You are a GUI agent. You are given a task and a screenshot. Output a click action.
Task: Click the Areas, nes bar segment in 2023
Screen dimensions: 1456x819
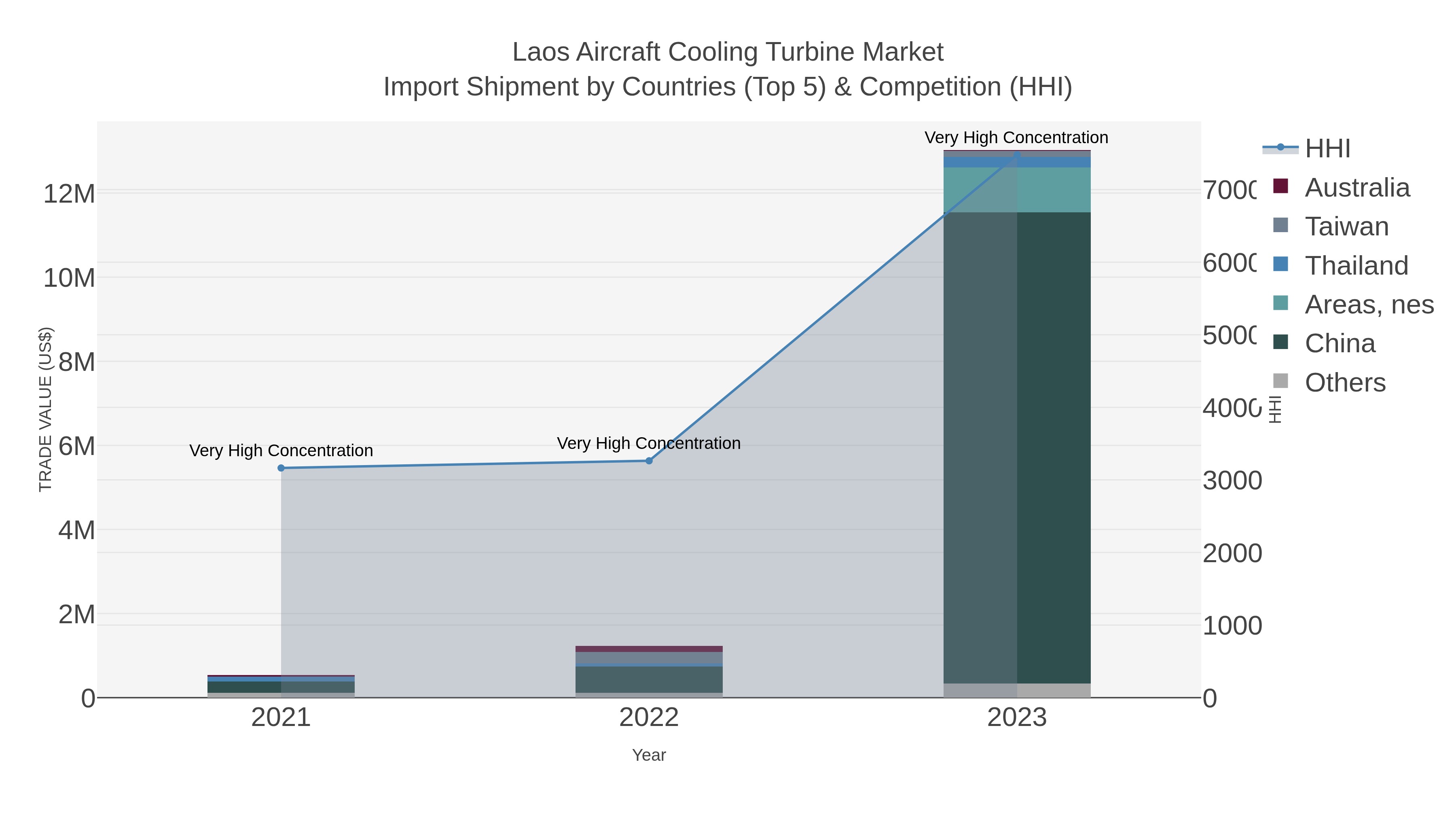(1017, 190)
